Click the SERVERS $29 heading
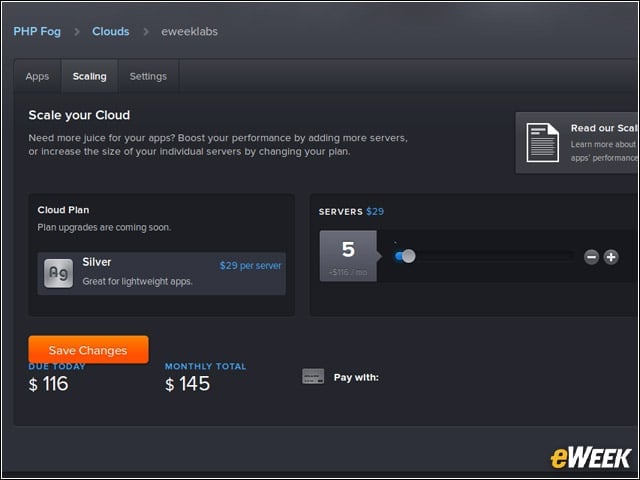 point(351,211)
